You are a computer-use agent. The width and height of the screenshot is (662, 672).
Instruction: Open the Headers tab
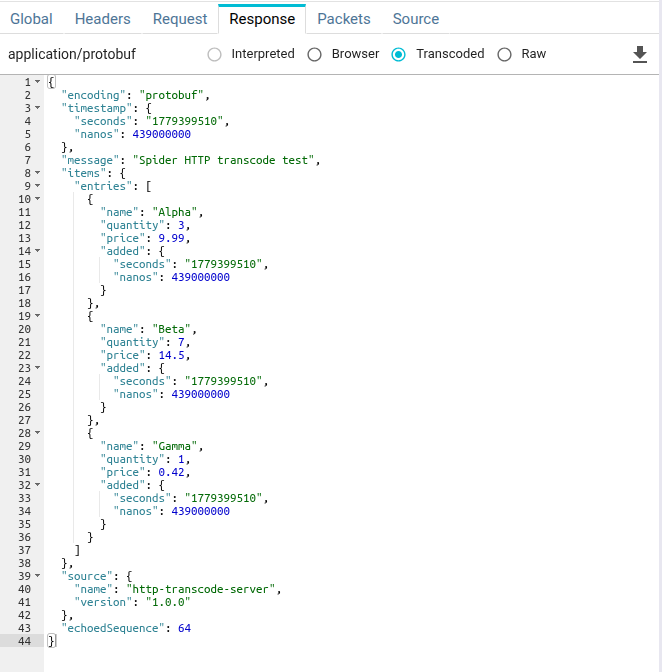(102, 19)
